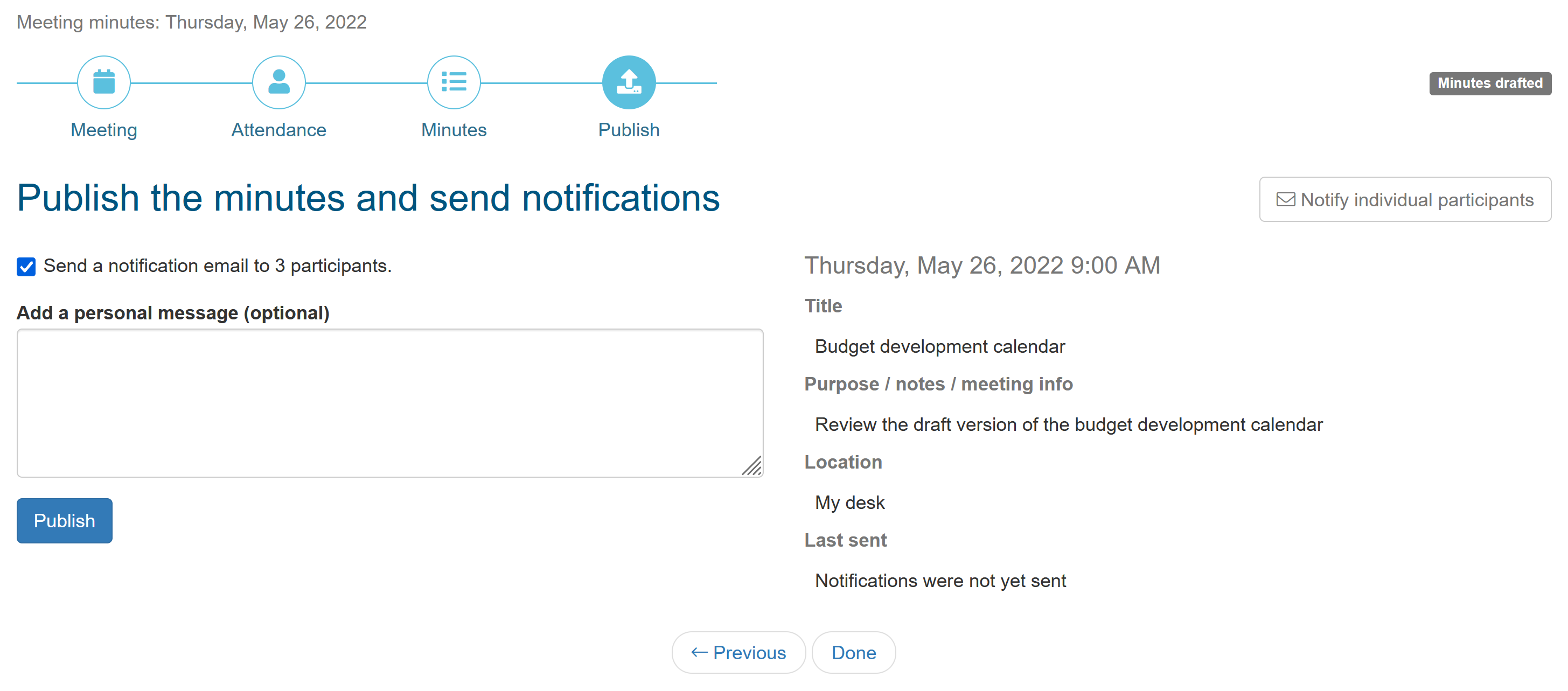Switch to the Minutes step label
Image resolution: width=1568 pixels, height=691 pixels.
pos(454,130)
